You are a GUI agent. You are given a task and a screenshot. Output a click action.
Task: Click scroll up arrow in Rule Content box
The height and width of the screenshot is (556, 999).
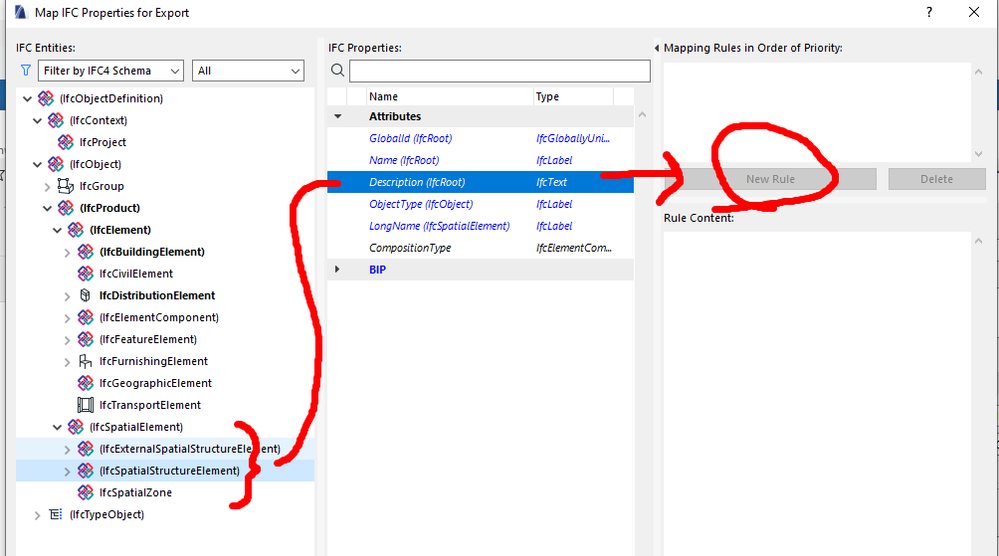pyautogui.click(x=979, y=241)
